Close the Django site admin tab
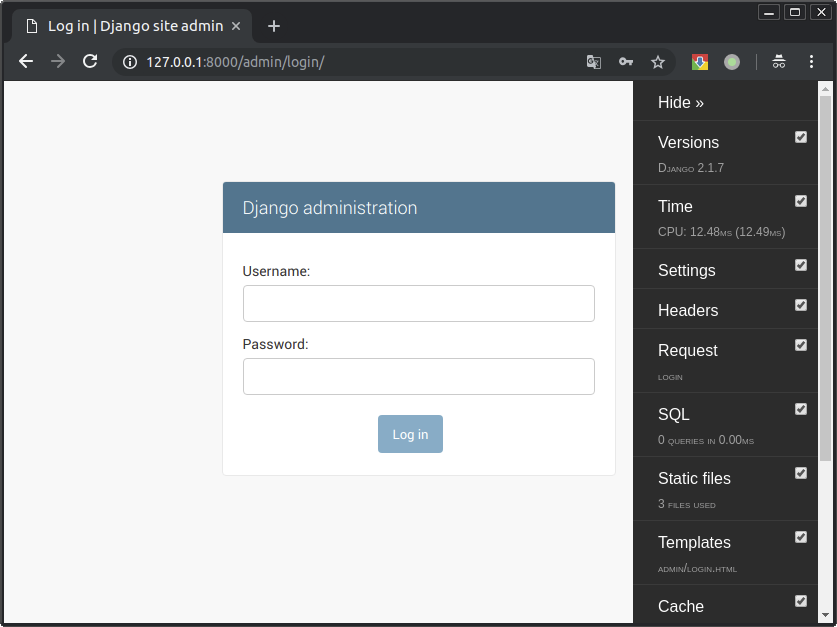Image resolution: width=837 pixels, height=627 pixels. point(236,26)
